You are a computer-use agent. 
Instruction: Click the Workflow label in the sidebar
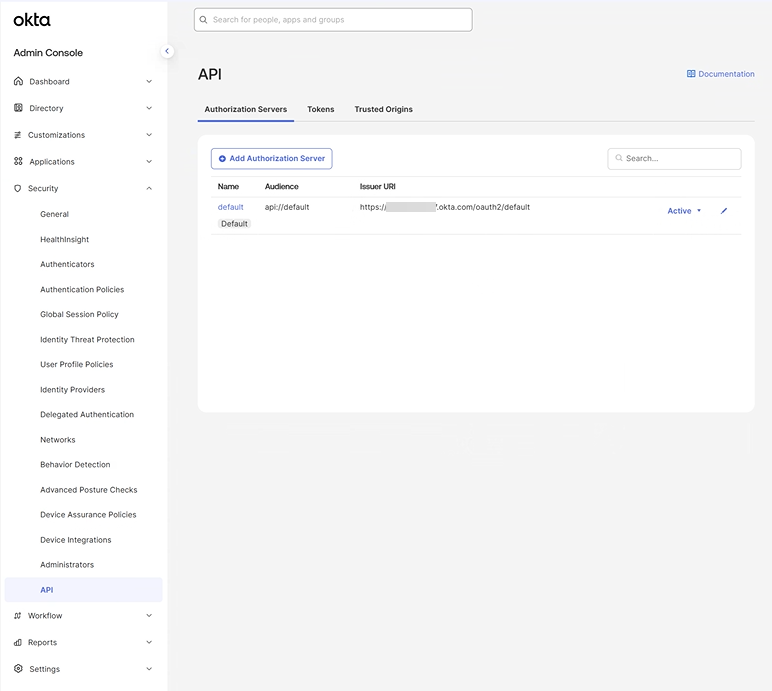pos(45,616)
